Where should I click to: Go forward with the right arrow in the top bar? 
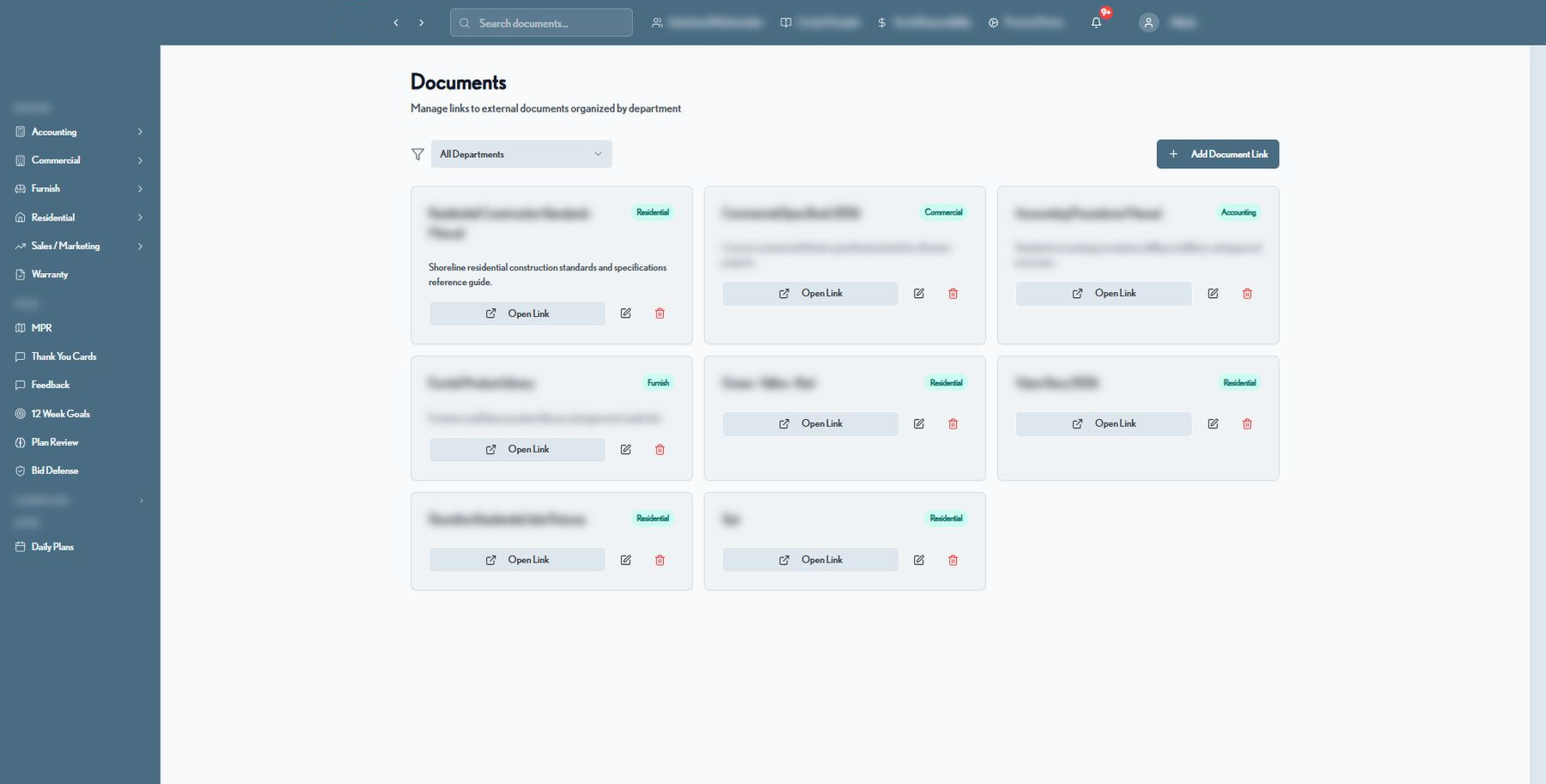click(x=422, y=23)
